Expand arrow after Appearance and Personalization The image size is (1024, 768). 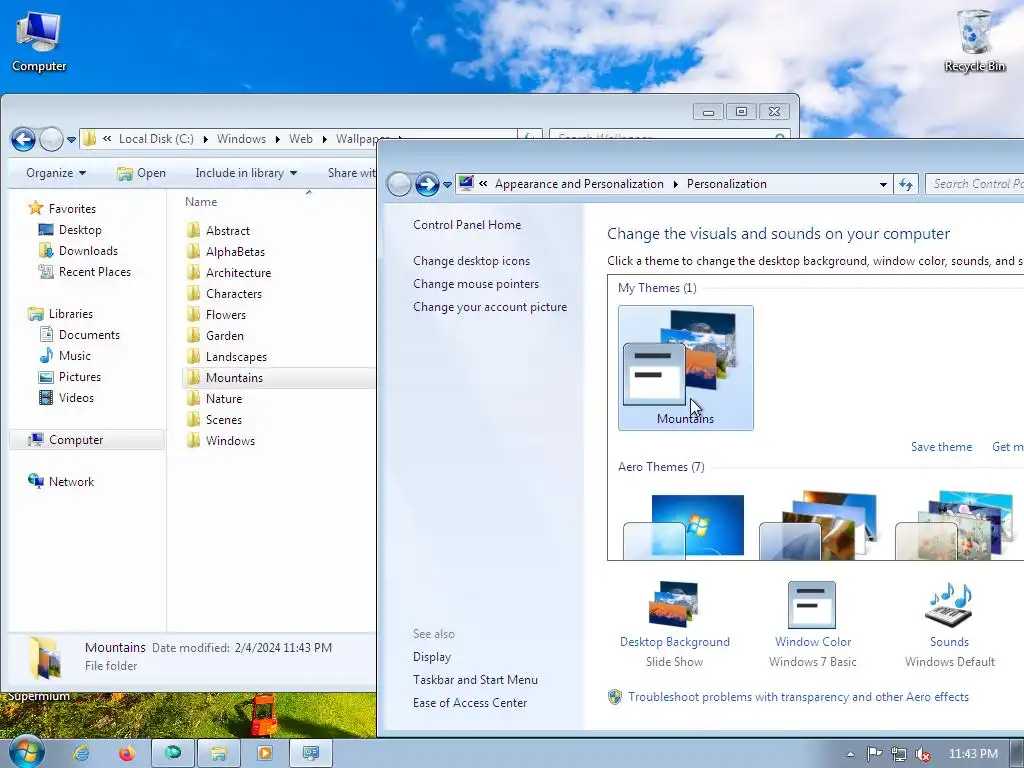[675, 184]
